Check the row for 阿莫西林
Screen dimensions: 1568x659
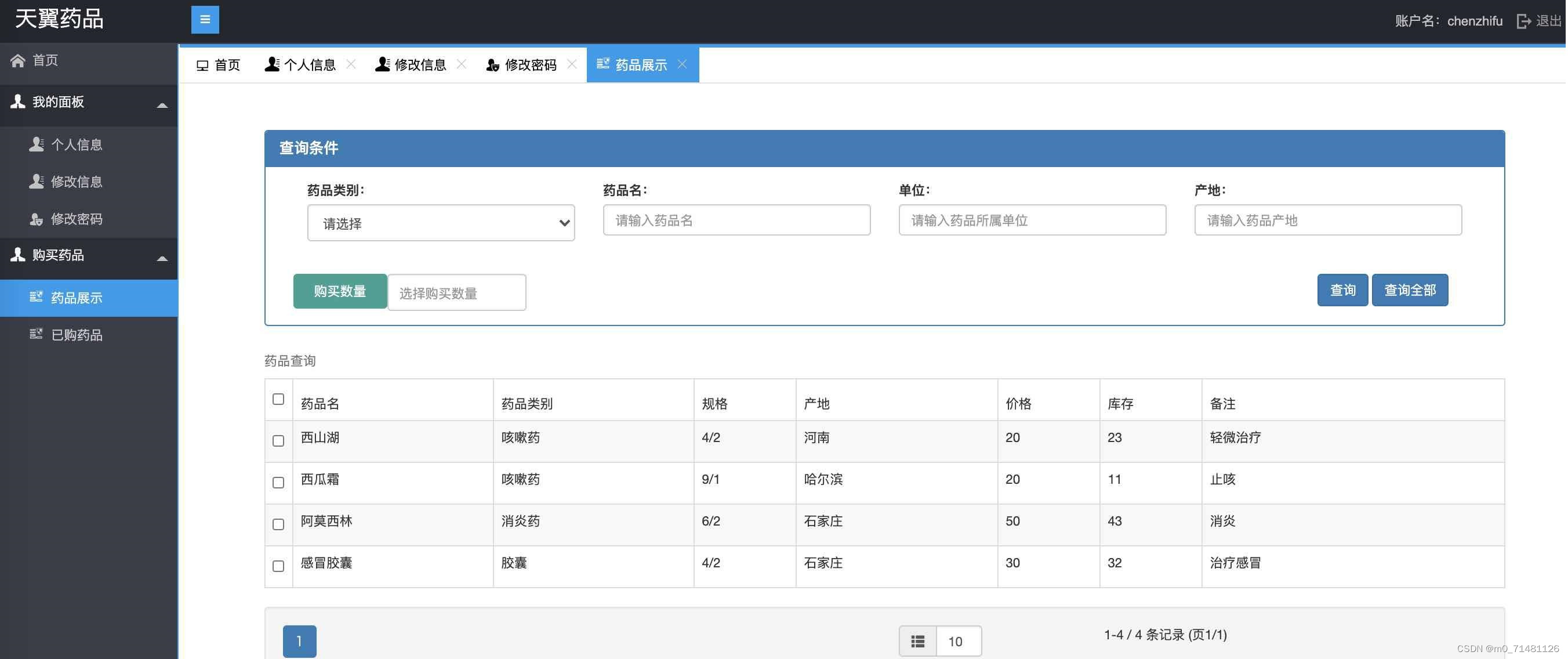click(x=278, y=524)
